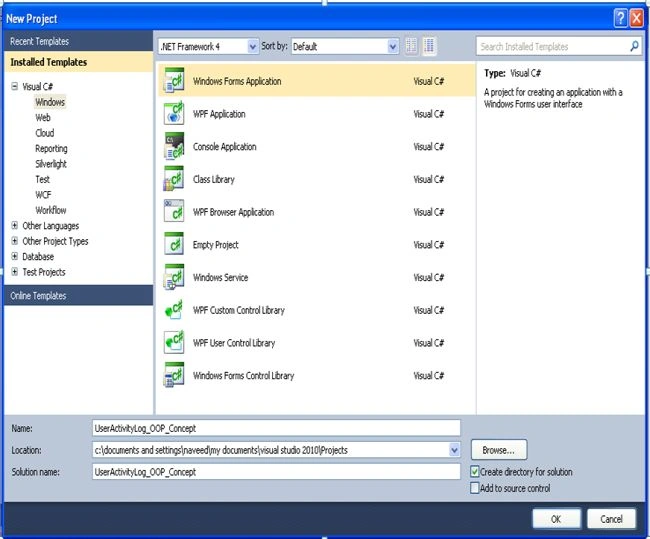The height and width of the screenshot is (539, 650).
Task: Select the Cloud category
Action: click(x=44, y=133)
